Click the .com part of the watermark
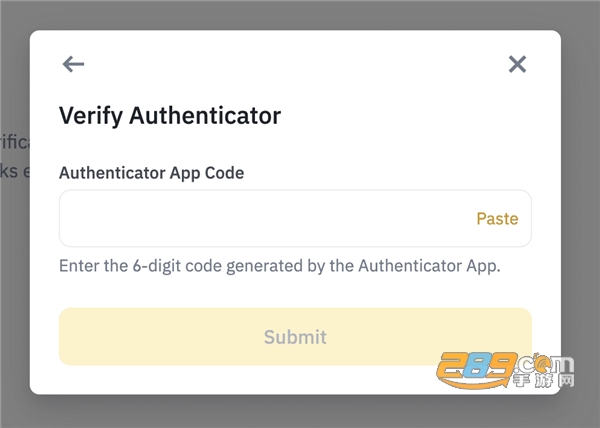Screen dimensions: 600x428 544,364
